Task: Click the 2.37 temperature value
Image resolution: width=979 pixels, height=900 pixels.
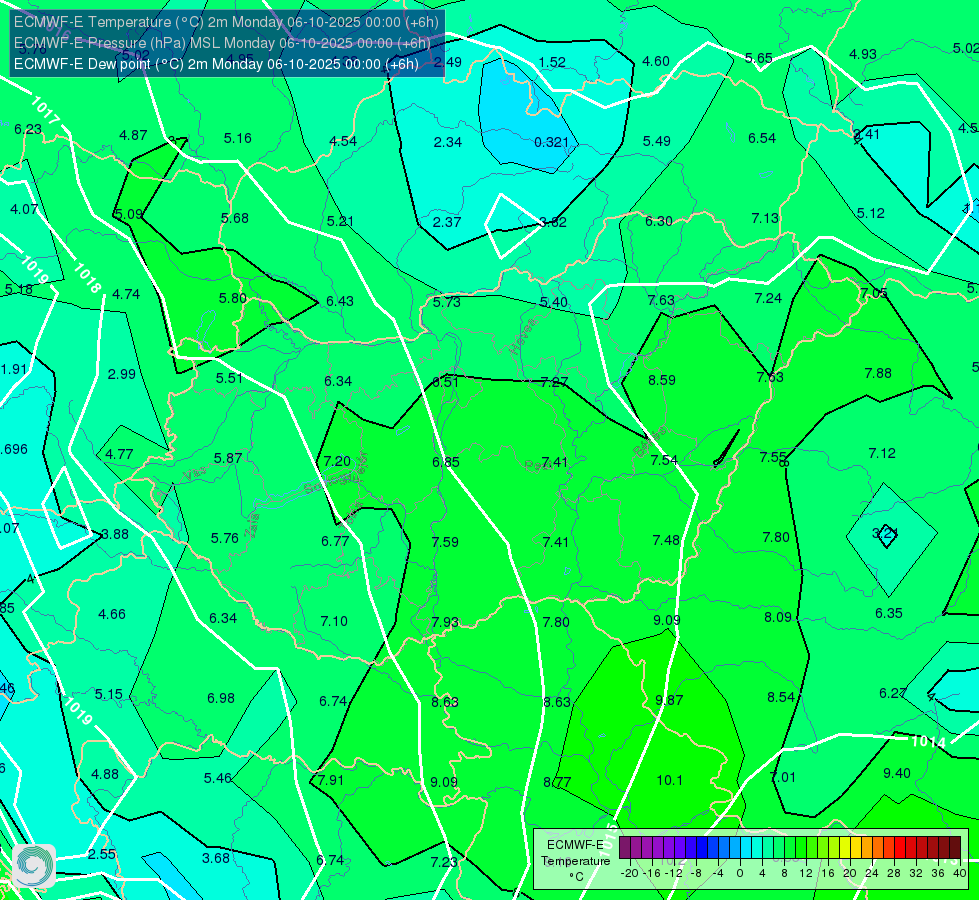Action: 447,222
